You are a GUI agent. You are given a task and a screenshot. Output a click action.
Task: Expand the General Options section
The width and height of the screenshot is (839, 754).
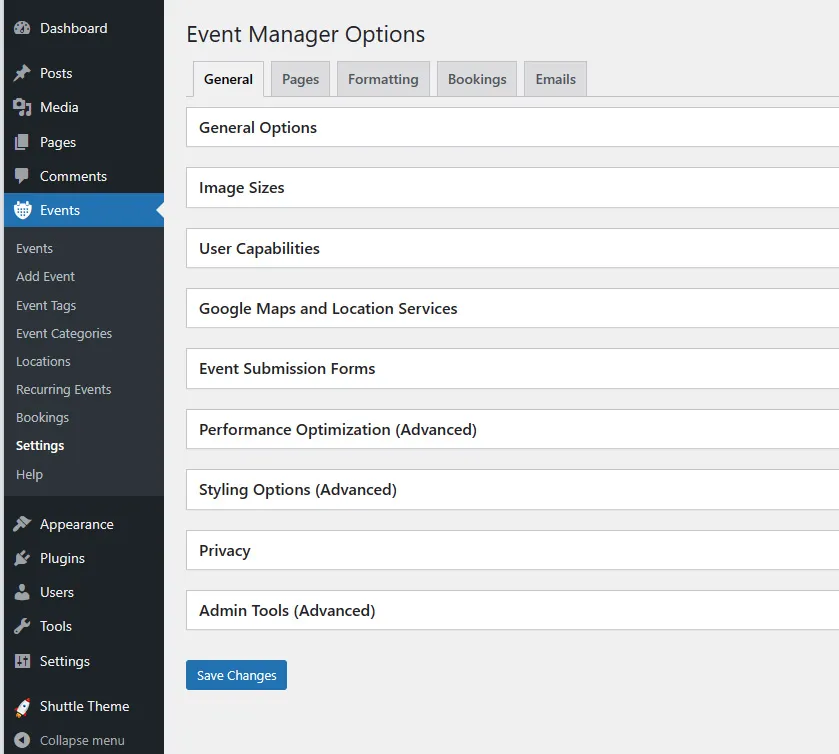point(258,128)
